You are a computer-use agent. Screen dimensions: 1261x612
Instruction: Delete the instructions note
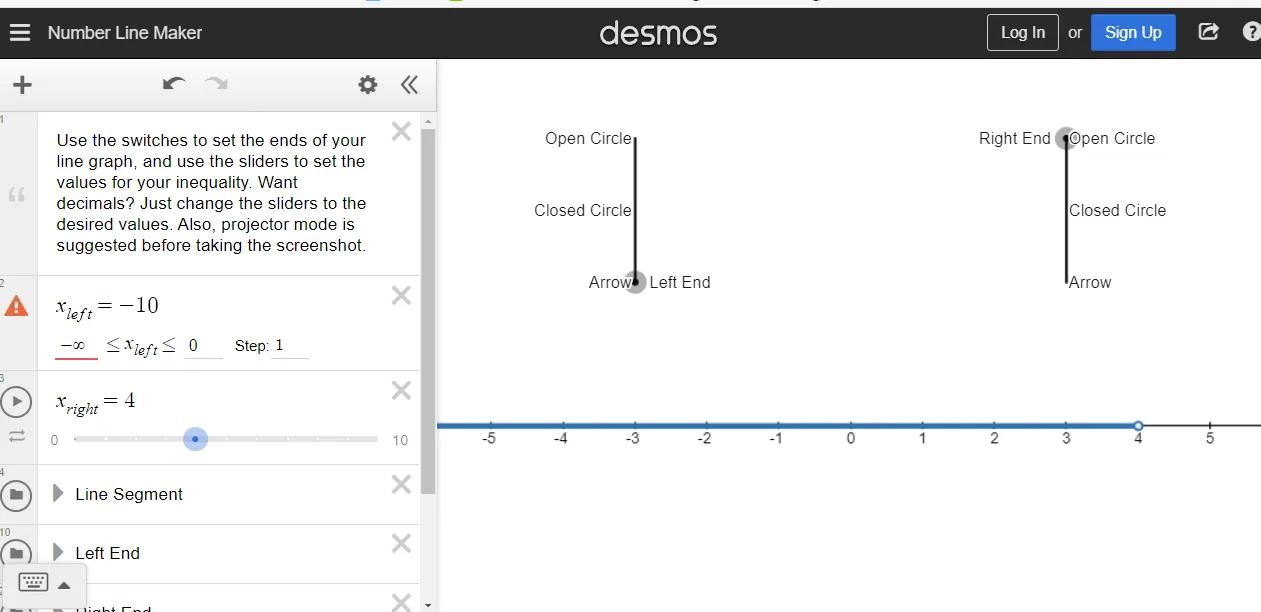[x=401, y=131]
